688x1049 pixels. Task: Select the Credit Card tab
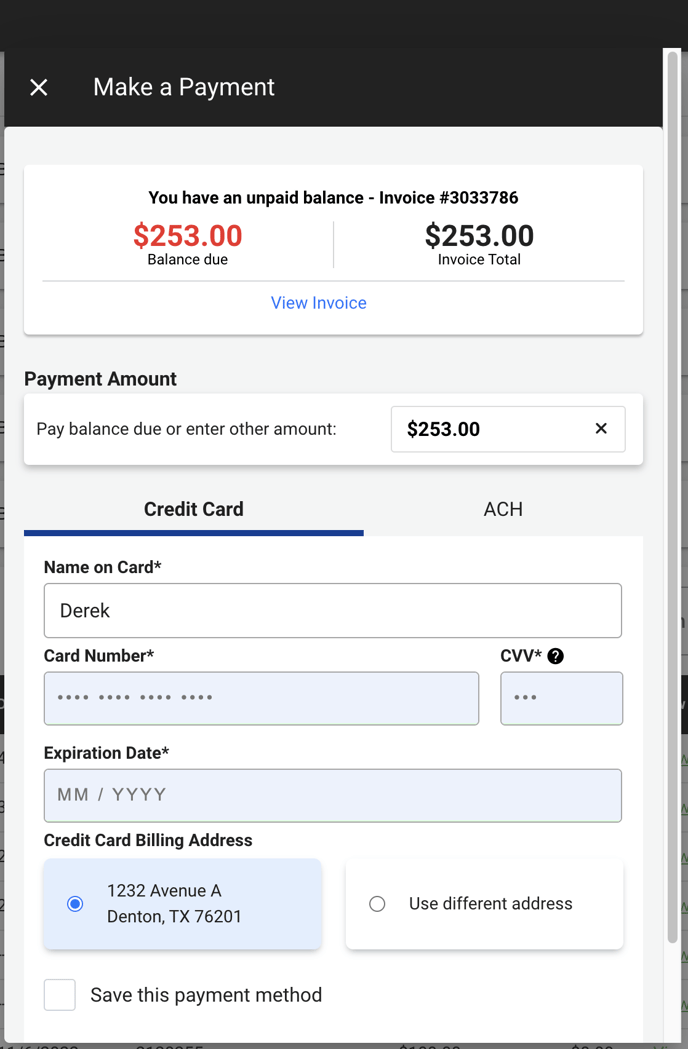pyautogui.click(x=194, y=510)
